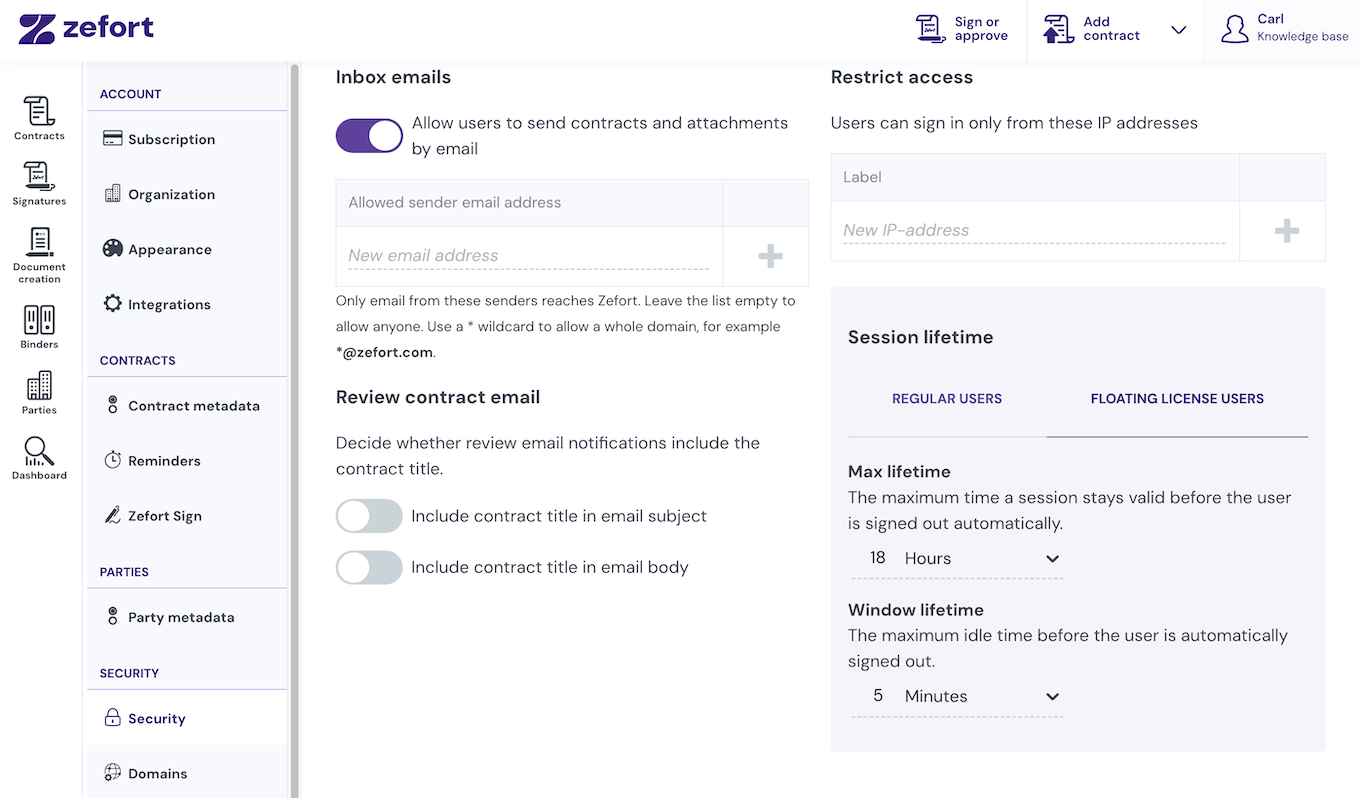Image resolution: width=1360 pixels, height=798 pixels.
Task: Select the Reminders clock icon
Action: (113, 460)
